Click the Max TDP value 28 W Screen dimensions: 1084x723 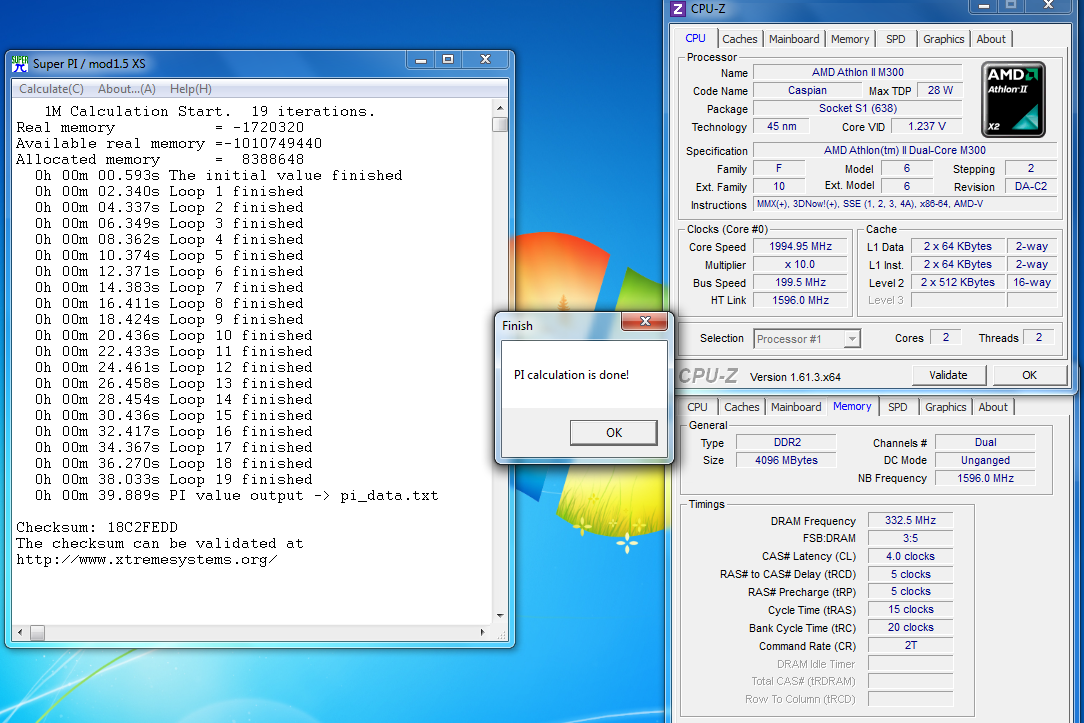[940, 91]
